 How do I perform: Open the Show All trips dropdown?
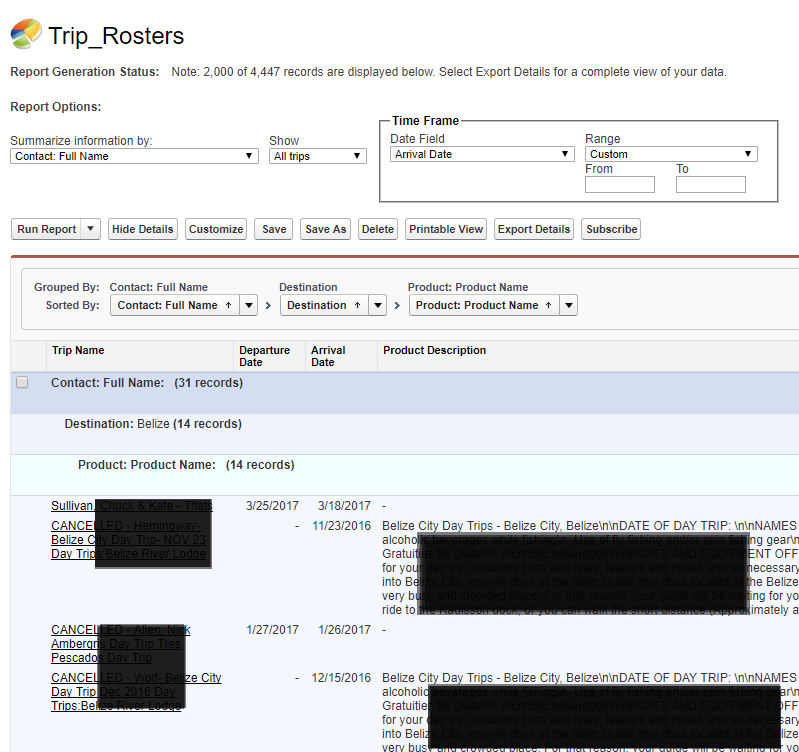(317, 156)
